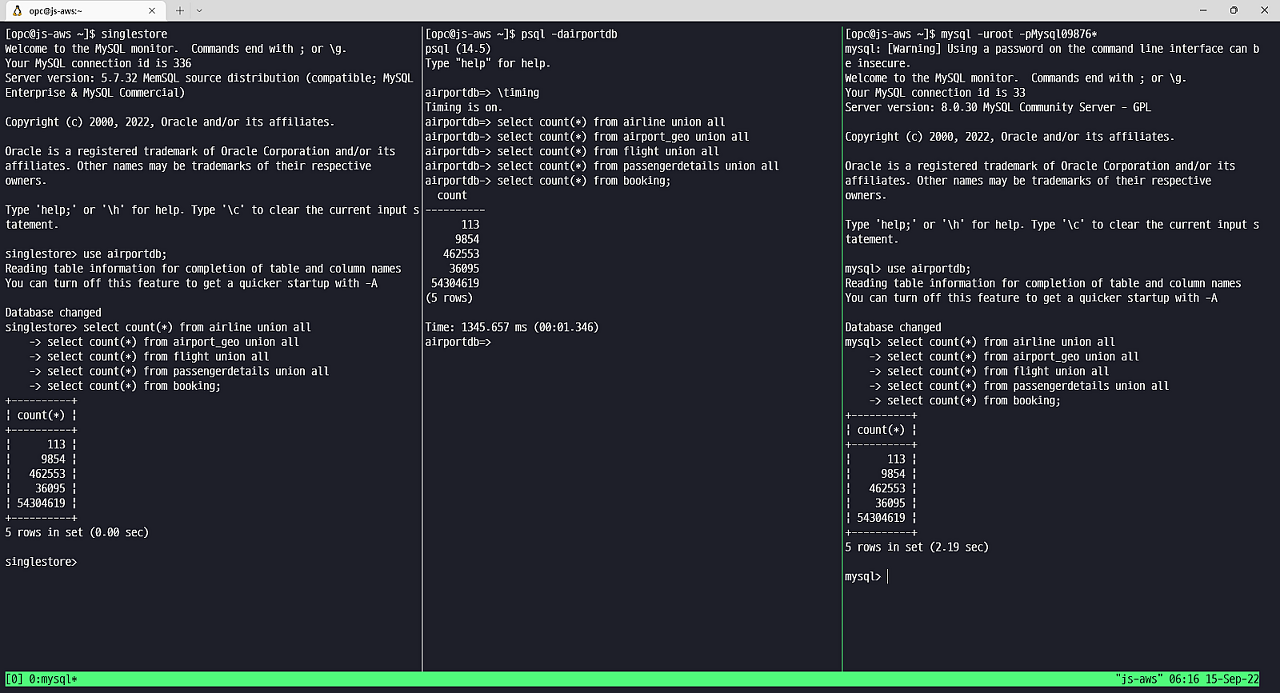Click 'Time: 1345.657 ms (00:01.346)'
This screenshot has height=693, width=1280.
click(x=512, y=327)
